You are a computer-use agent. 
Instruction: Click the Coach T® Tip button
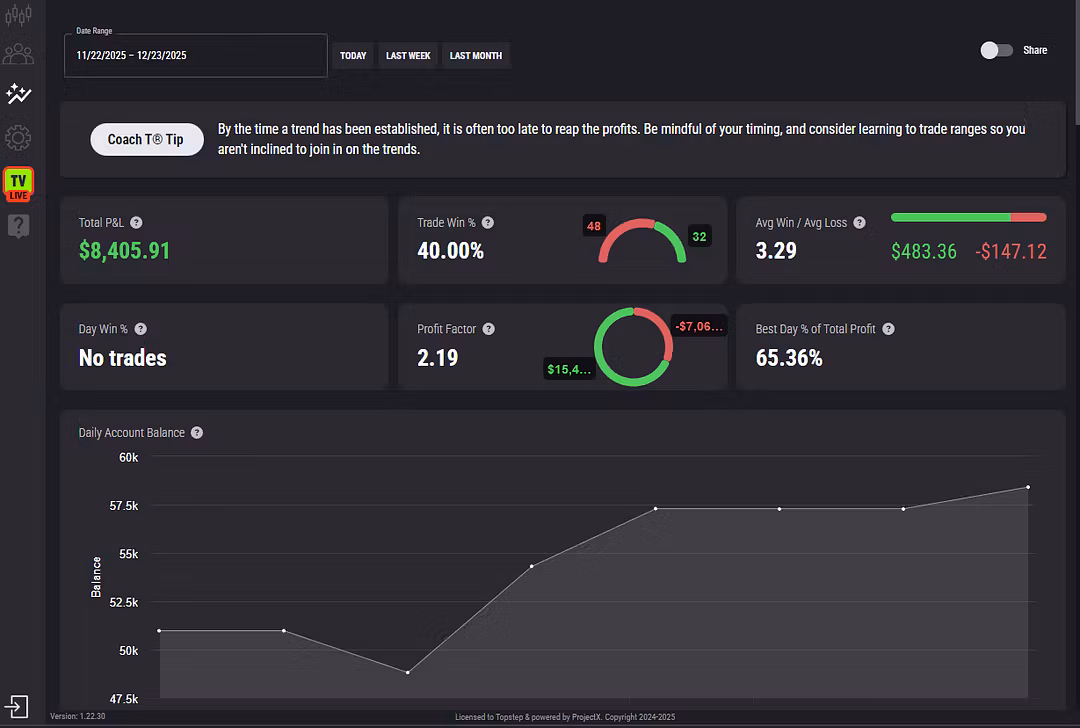pyautogui.click(x=146, y=139)
